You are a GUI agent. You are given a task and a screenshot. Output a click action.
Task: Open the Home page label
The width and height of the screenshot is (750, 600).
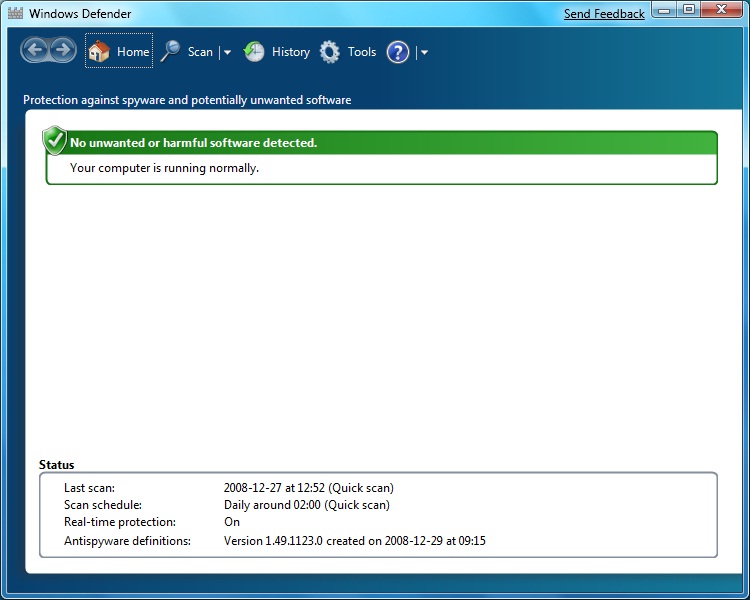[x=133, y=52]
